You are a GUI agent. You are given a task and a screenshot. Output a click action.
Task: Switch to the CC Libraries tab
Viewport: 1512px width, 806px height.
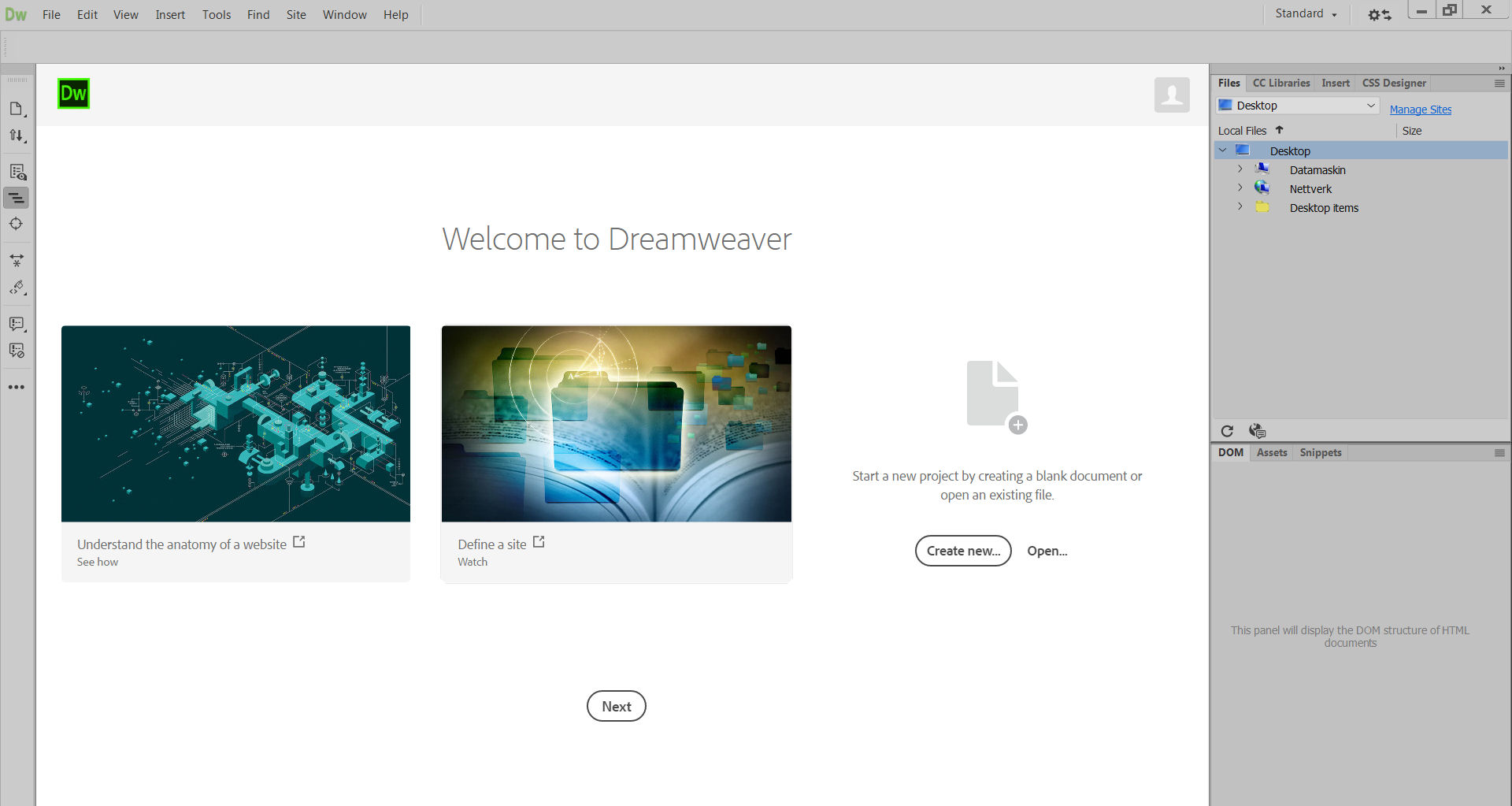tap(1281, 83)
